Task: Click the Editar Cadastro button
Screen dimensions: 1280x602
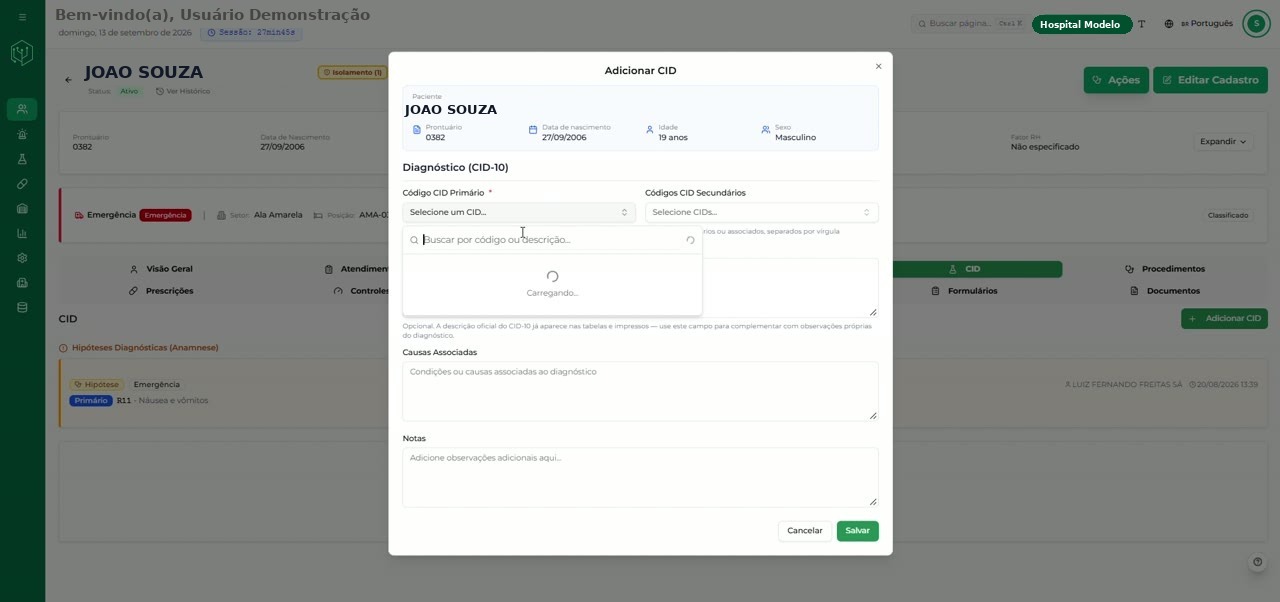Action: (1210, 80)
